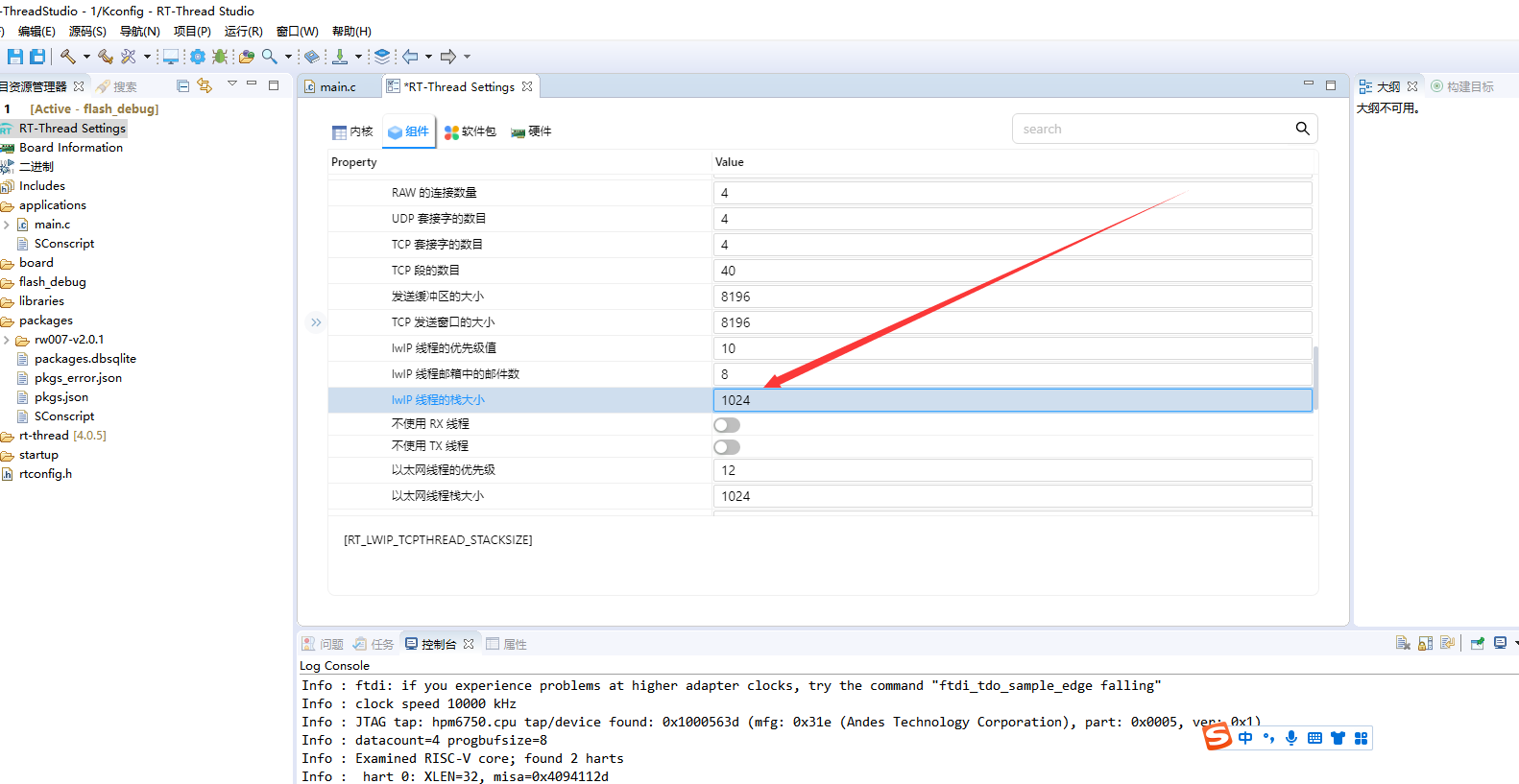Click the Save All icon
The width and height of the screenshot is (1519, 784).
tap(37, 57)
